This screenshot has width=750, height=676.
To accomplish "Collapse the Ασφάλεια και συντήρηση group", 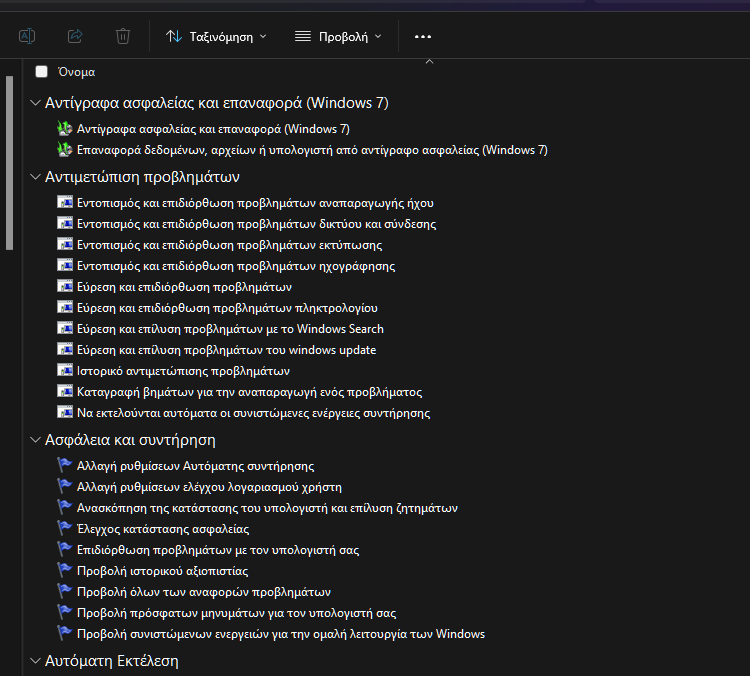I will 36,440.
